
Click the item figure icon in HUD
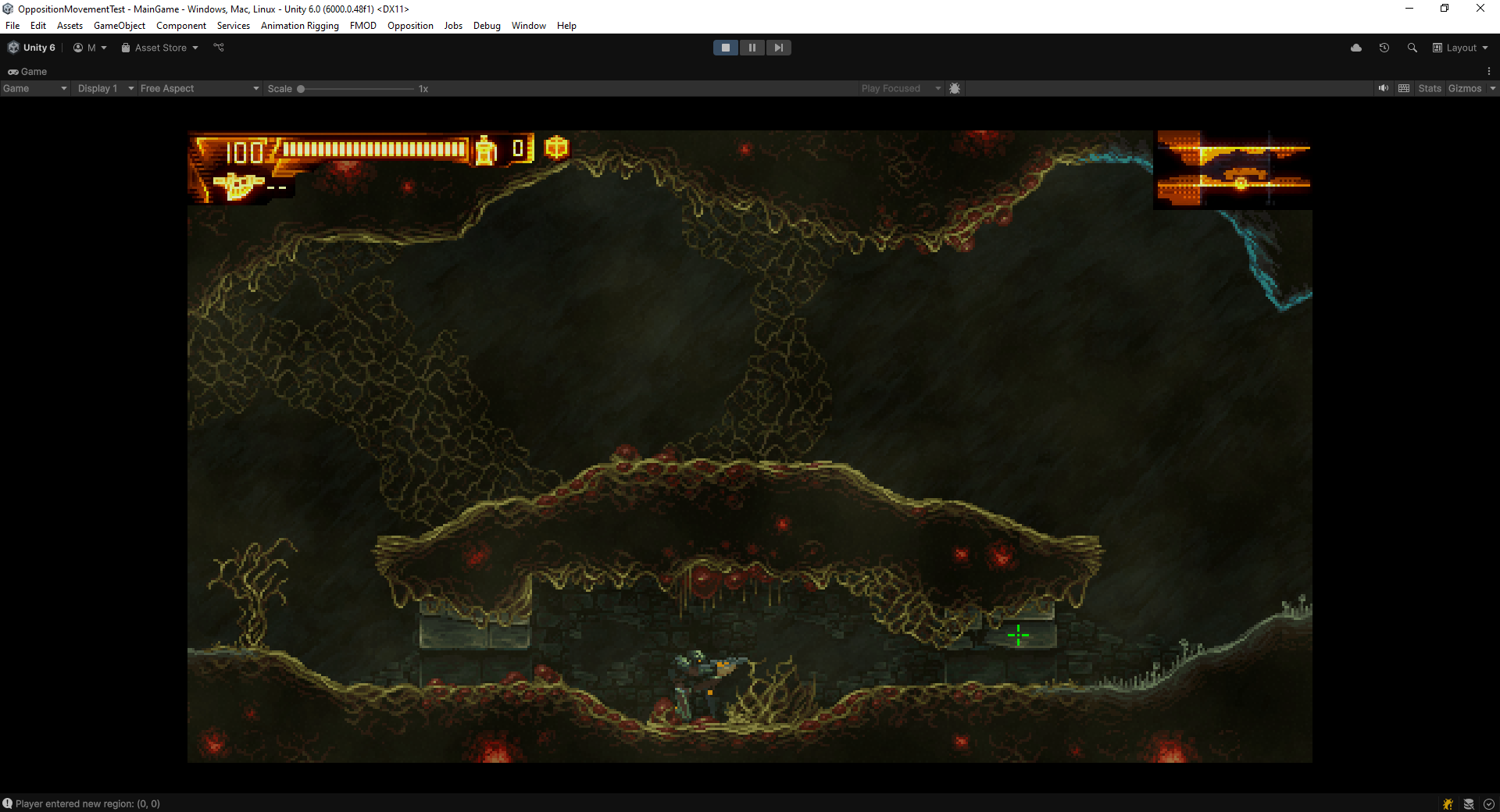pos(486,150)
